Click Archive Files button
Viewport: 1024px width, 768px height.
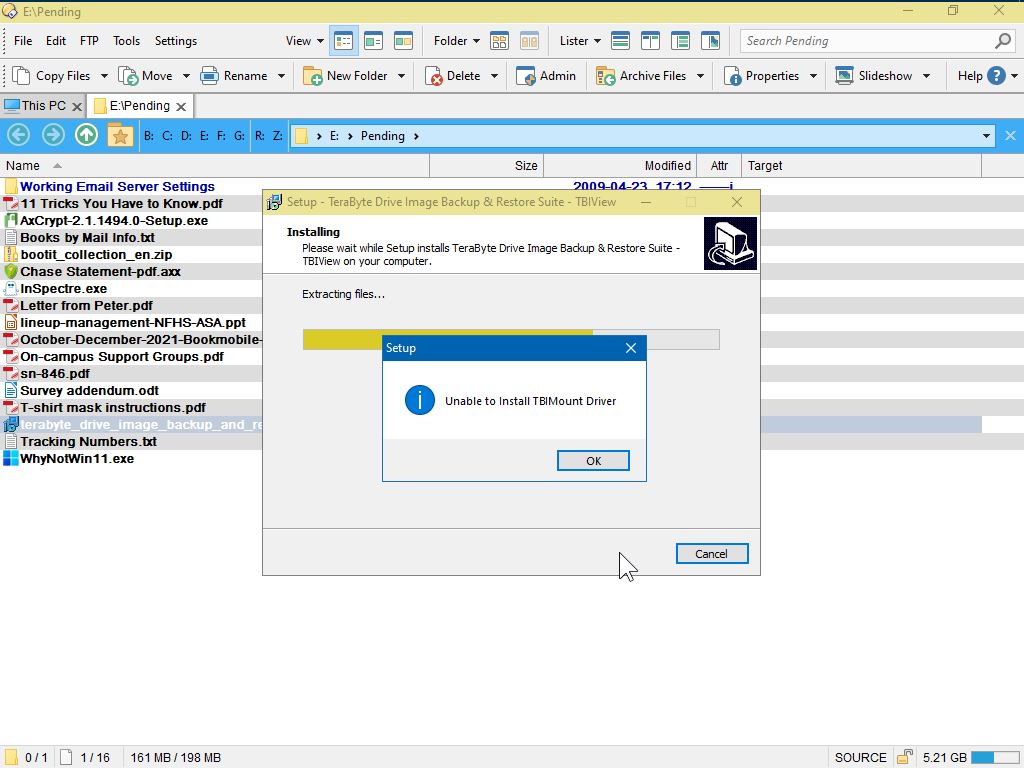click(641, 76)
